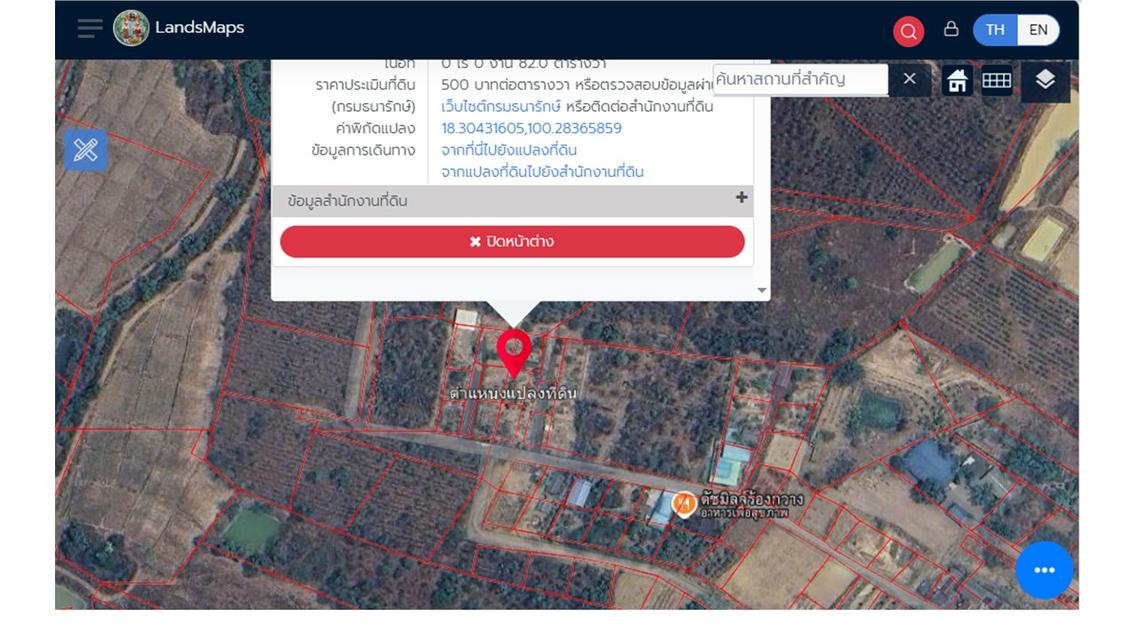Click the LandsMaps logo emblem
Viewport: 1137px width, 640px height.
click(x=128, y=28)
